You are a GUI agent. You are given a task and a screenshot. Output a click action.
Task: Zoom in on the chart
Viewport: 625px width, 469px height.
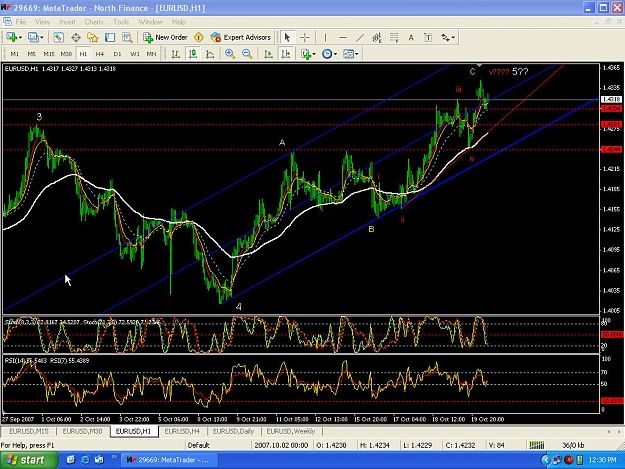[230, 54]
